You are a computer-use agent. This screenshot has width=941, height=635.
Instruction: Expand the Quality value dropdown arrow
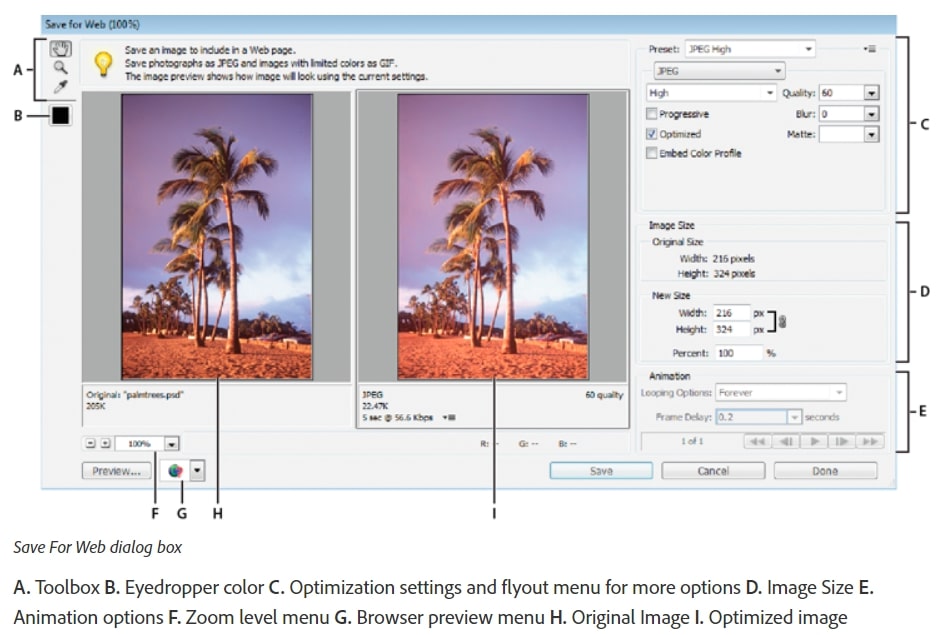pos(871,93)
